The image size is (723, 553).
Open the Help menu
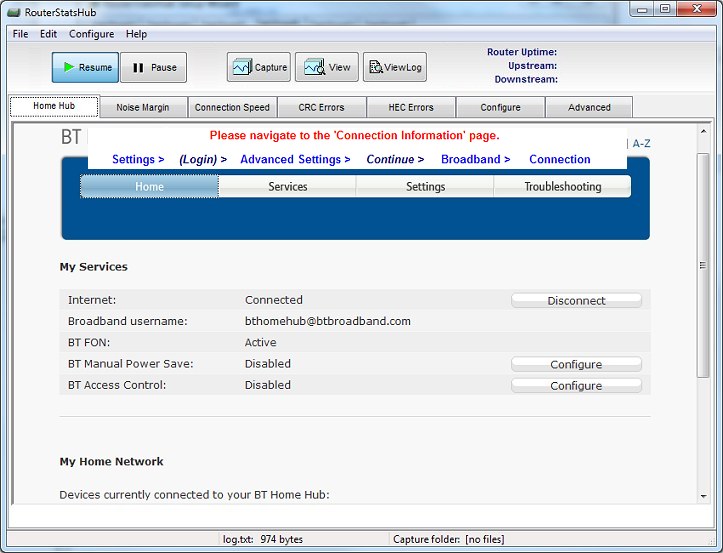pos(136,34)
